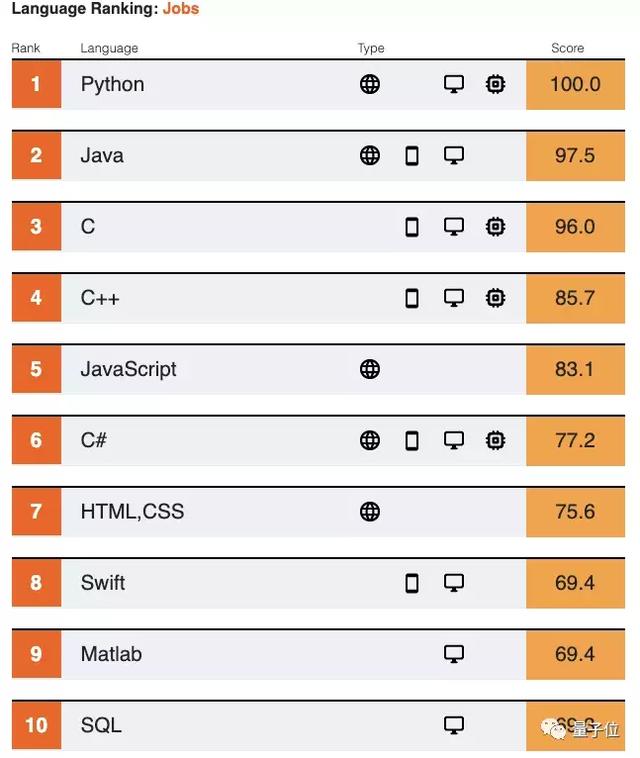
Task: Click the desktop monitor icon in Swift row
Action: (x=454, y=583)
